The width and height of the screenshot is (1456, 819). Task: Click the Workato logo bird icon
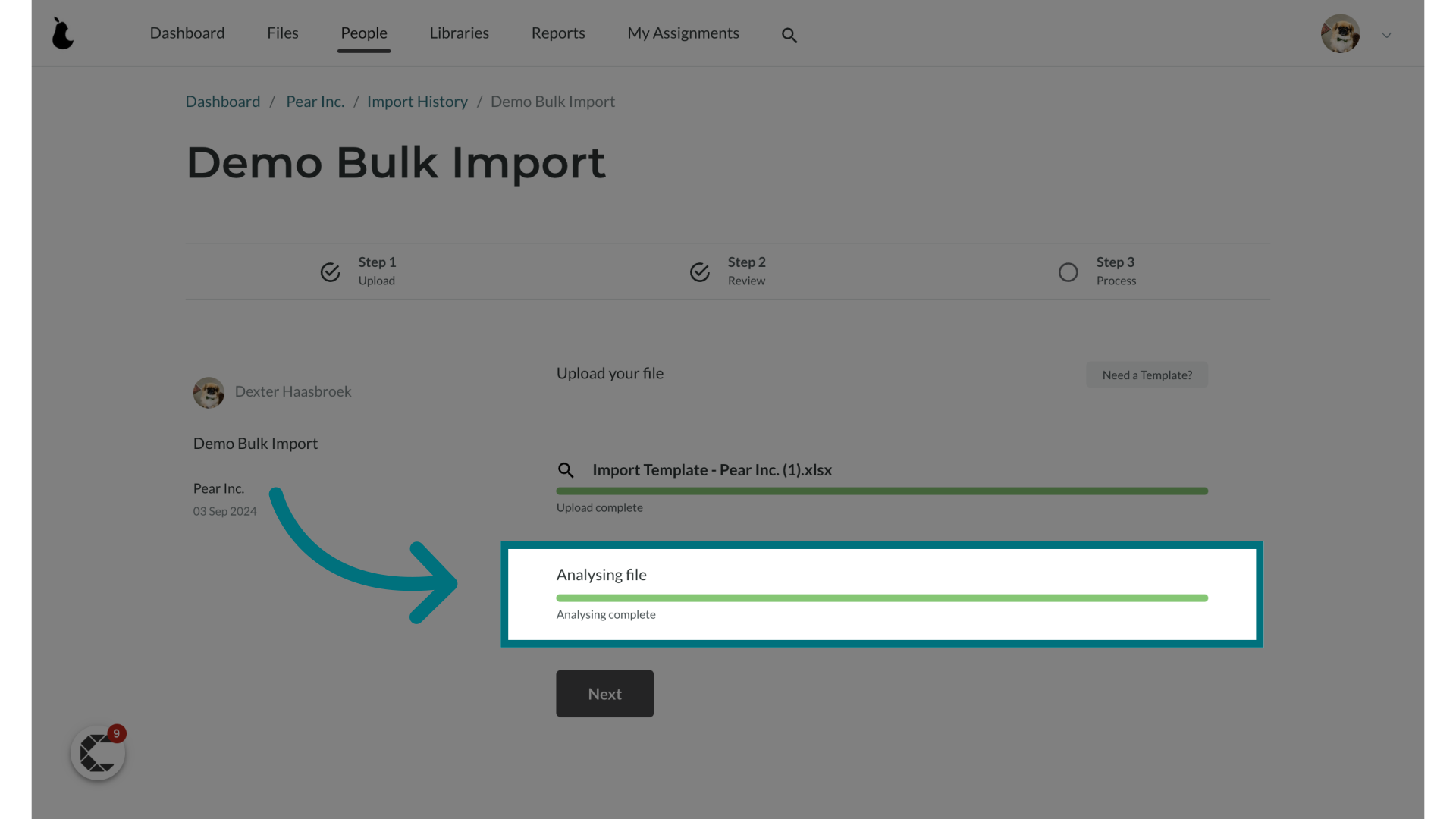[x=63, y=33]
